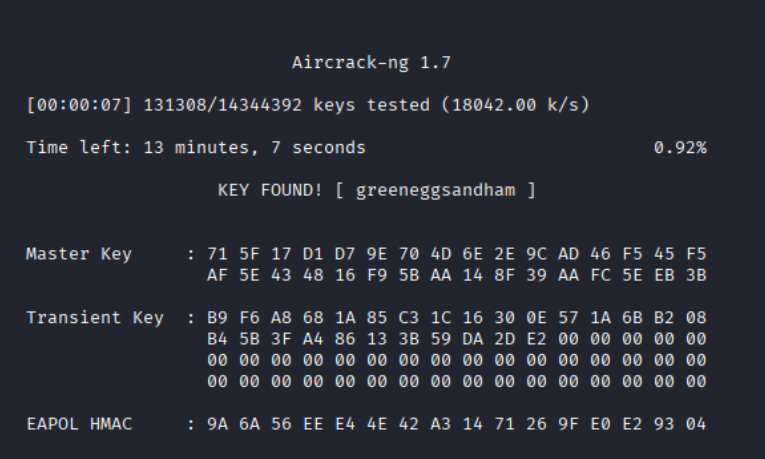Click the EAPOL HMAC hex value
Image resolution: width=765 pixels, height=459 pixels.
(456, 424)
